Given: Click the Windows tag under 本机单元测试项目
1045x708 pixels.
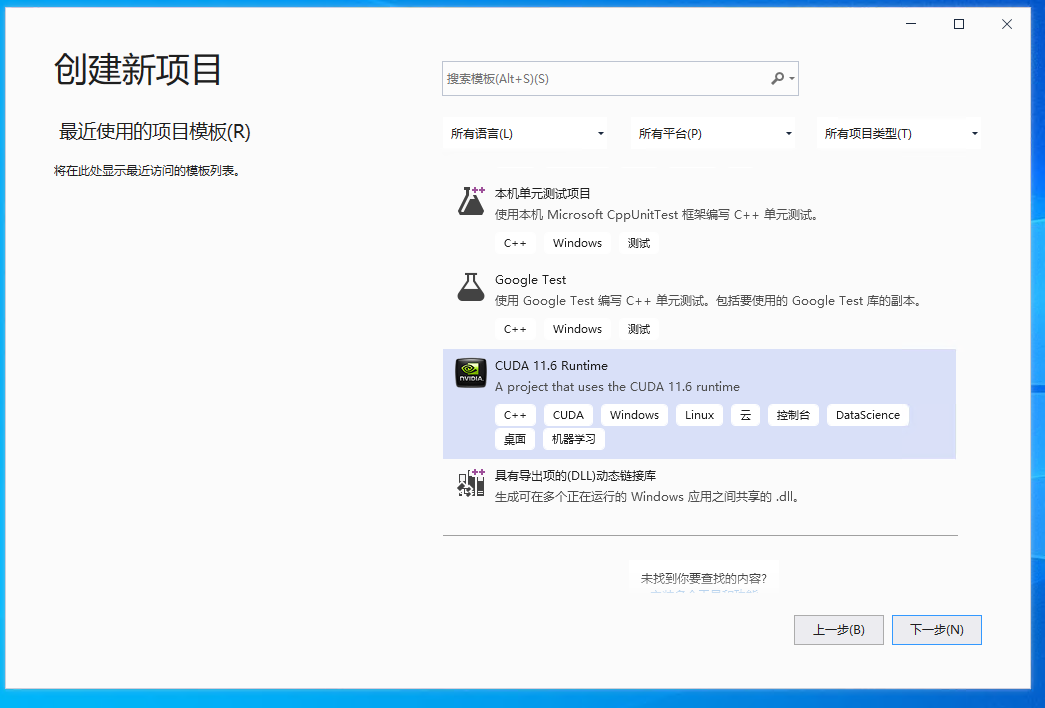Looking at the screenshot, I should (577, 243).
